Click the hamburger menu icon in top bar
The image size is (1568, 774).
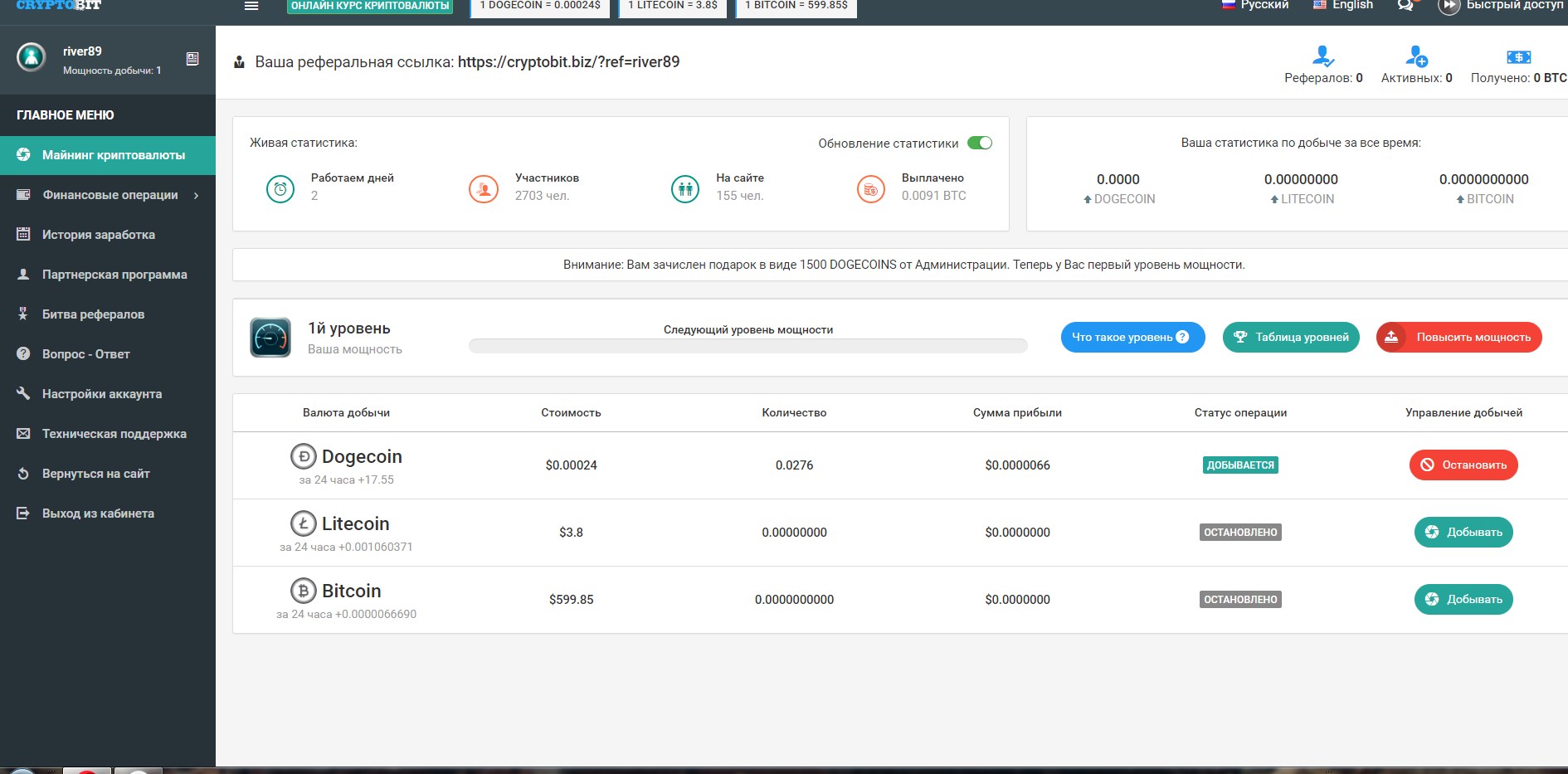pyautogui.click(x=251, y=6)
